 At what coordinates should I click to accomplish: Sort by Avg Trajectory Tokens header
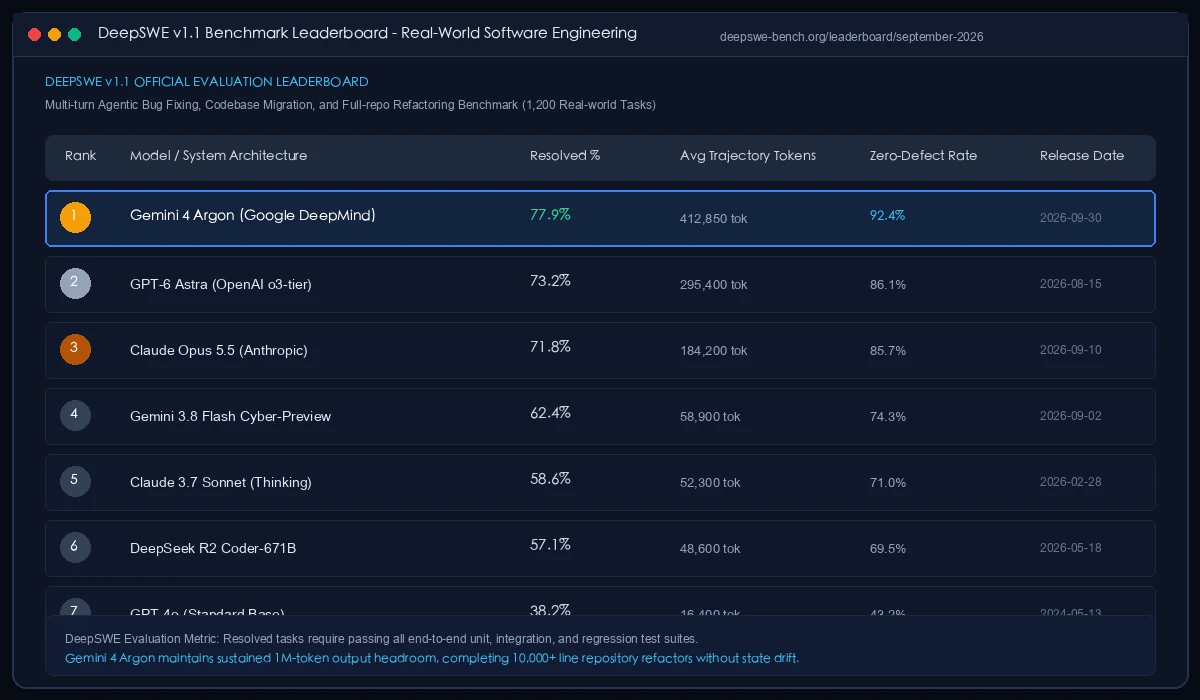coord(748,156)
